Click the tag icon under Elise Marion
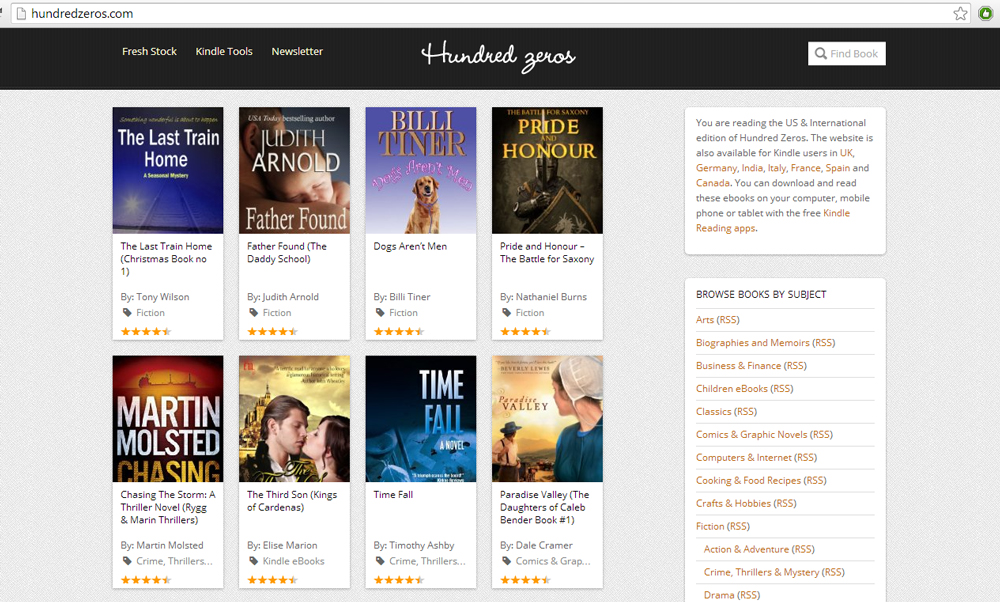The image size is (1000, 602). (x=253, y=561)
